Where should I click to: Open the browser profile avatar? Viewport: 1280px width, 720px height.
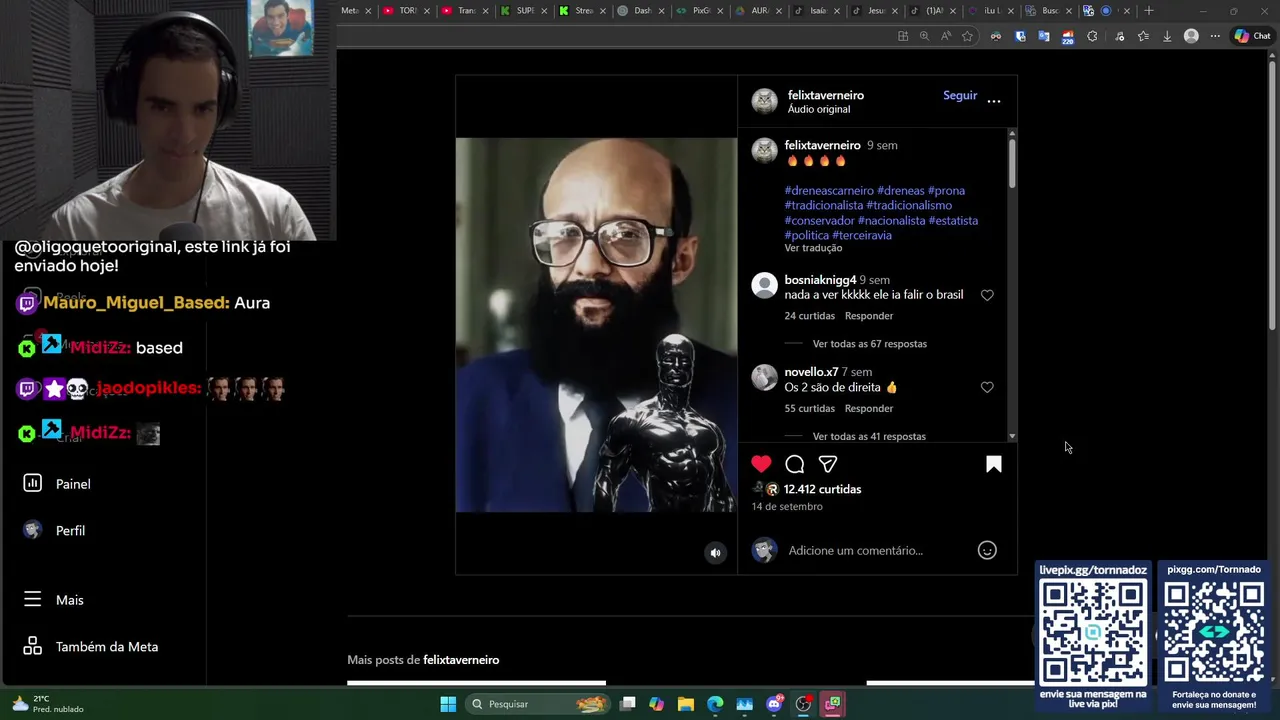click(1191, 36)
